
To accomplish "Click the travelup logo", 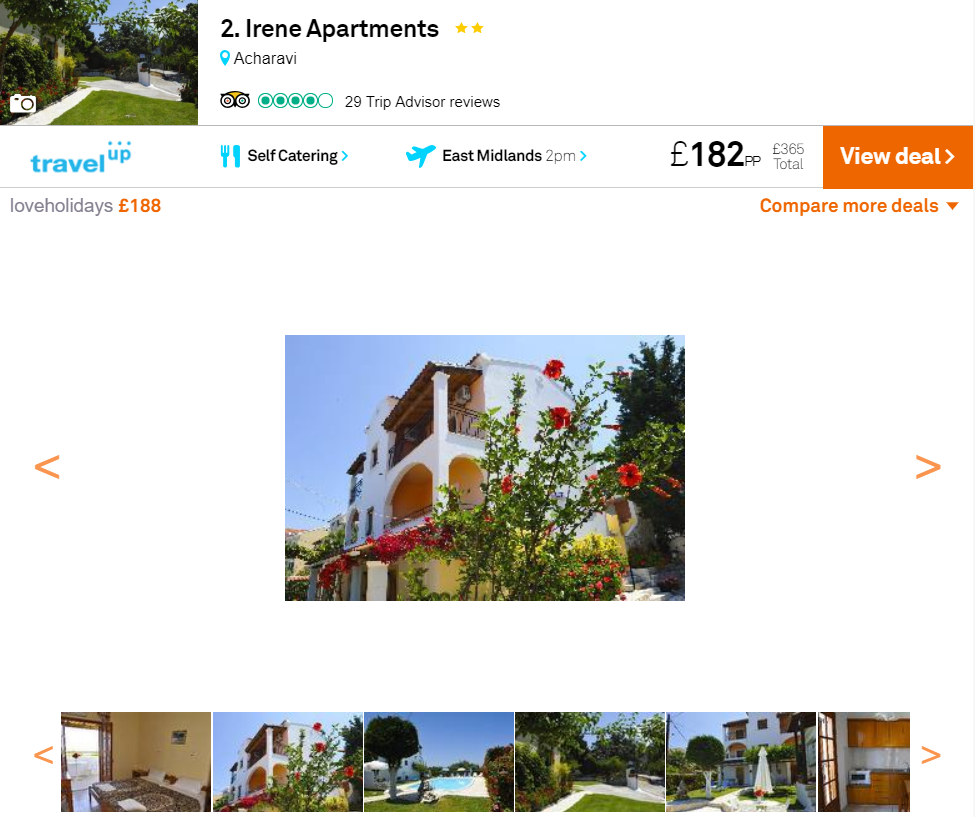I will click(81, 157).
